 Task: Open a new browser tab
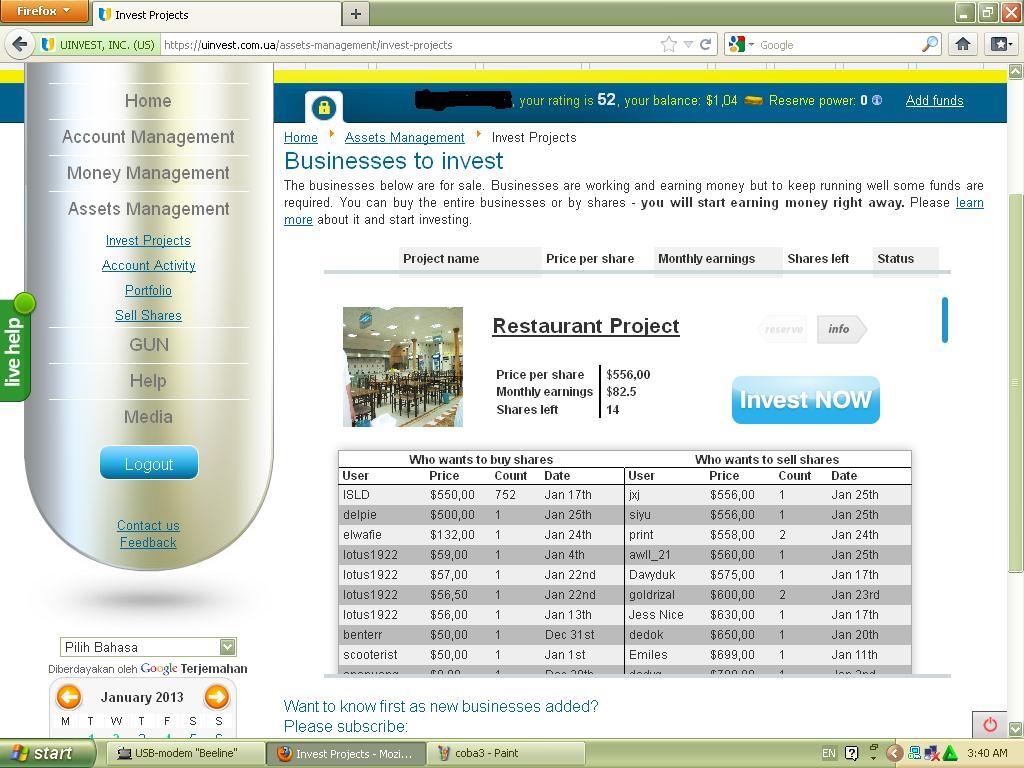(355, 14)
